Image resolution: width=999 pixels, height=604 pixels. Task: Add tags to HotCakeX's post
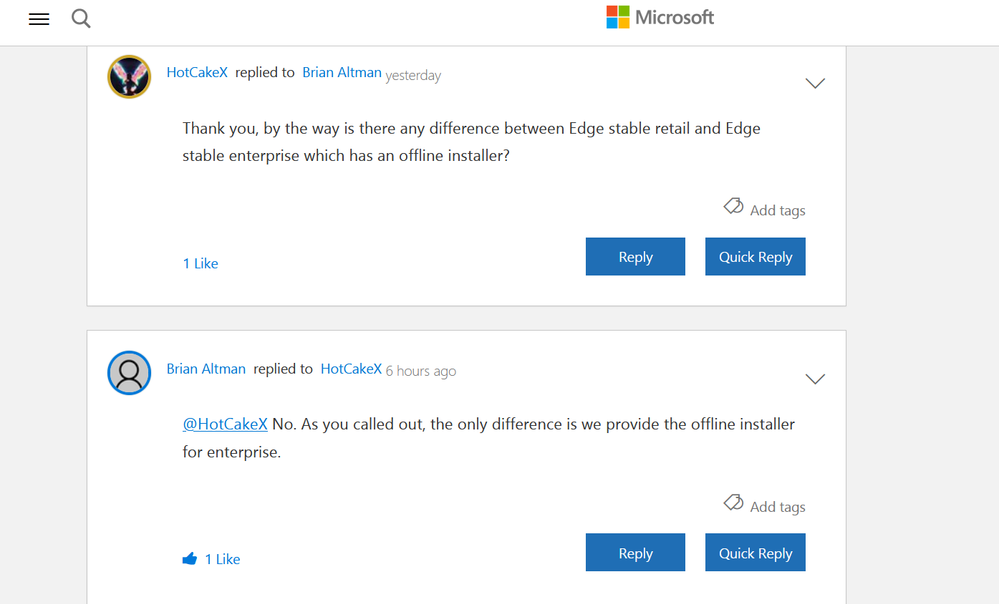click(777, 210)
